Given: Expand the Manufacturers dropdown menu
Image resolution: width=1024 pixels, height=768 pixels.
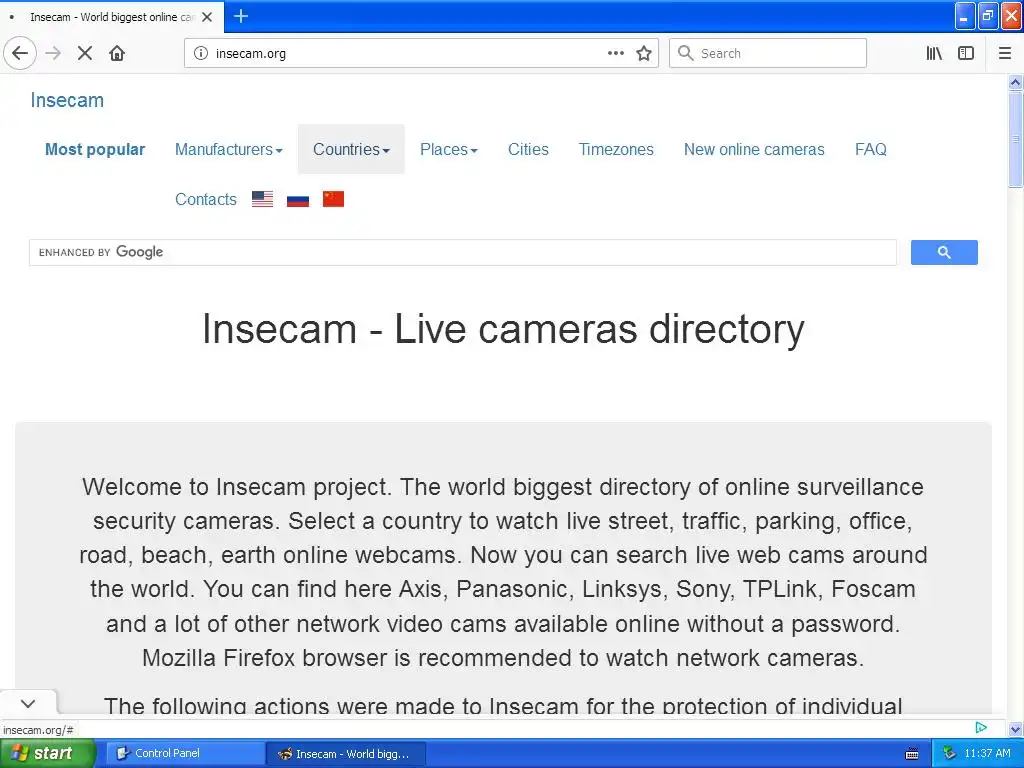Looking at the screenshot, I should (229, 150).
